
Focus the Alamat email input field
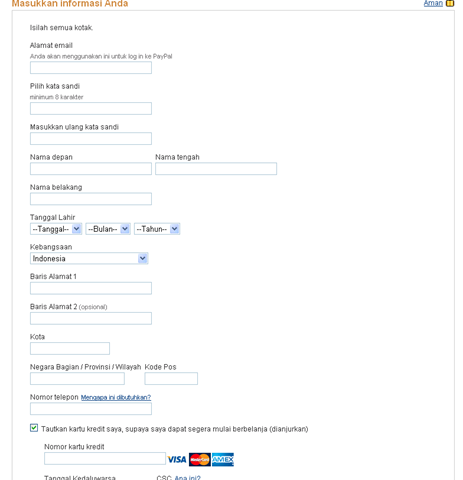tap(91, 68)
